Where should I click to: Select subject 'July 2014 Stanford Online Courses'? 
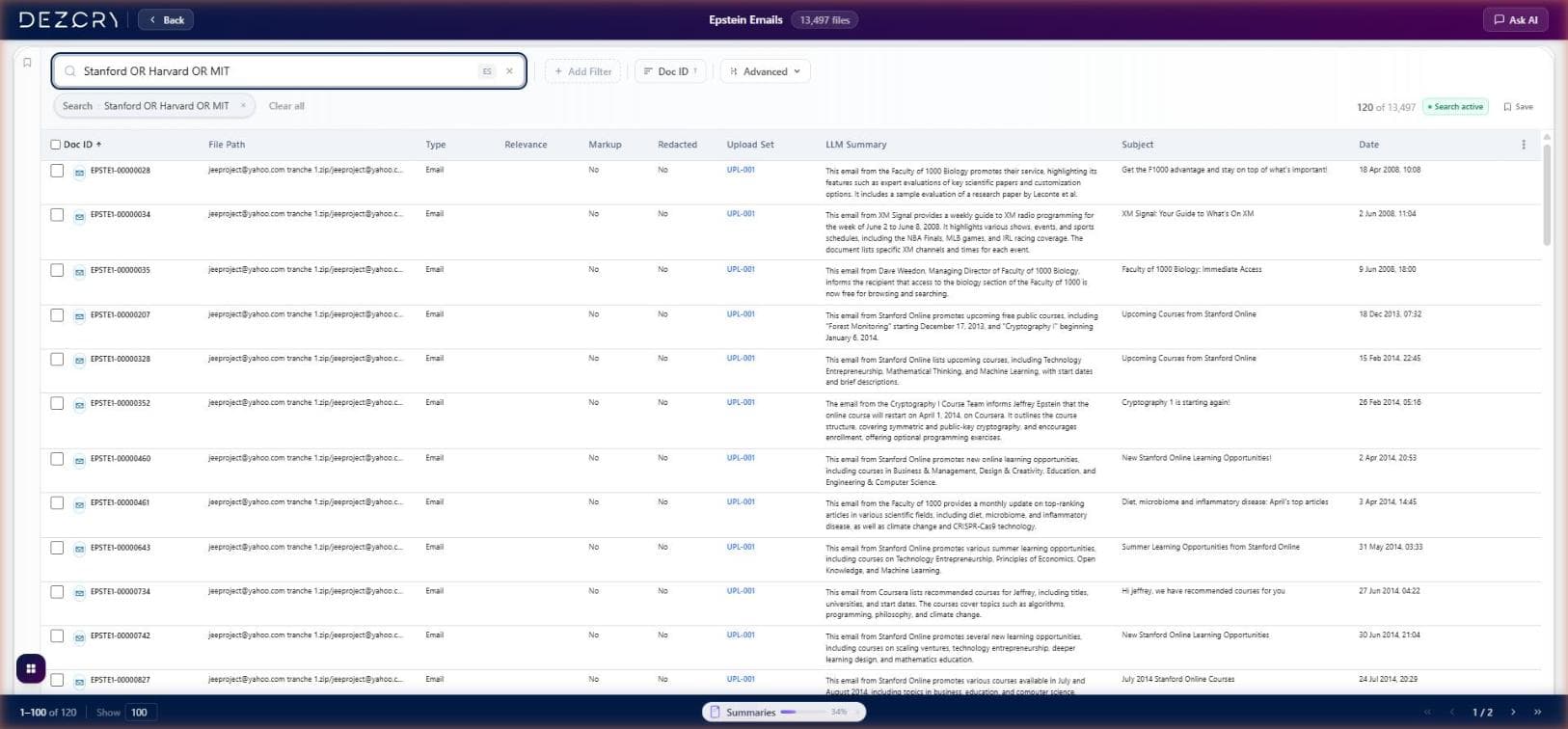coord(1177,680)
